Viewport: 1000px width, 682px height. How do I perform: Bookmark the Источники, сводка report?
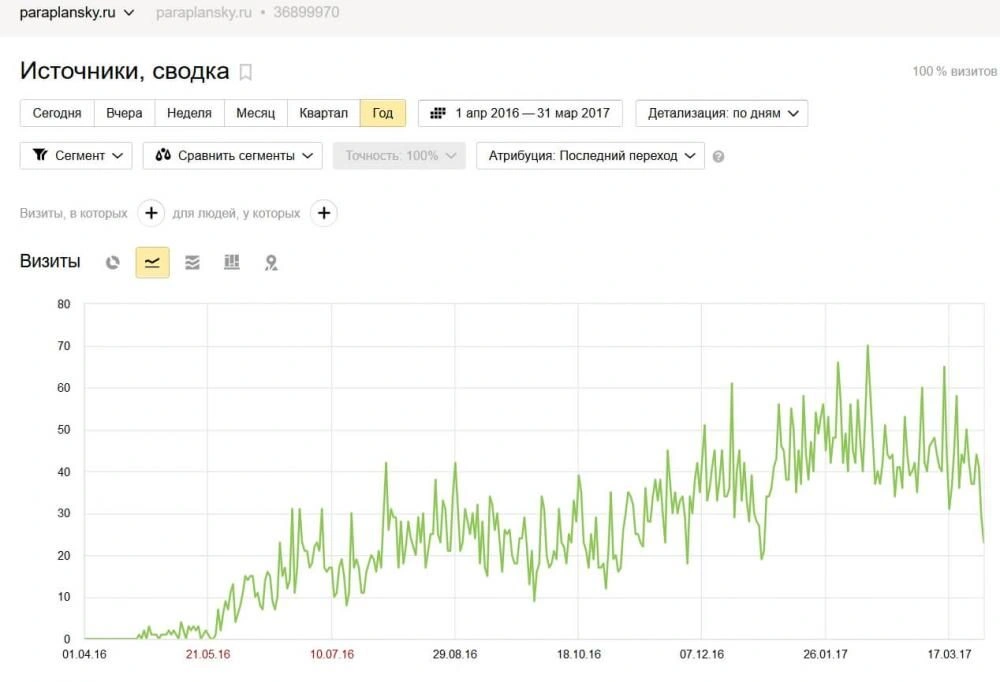246,72
